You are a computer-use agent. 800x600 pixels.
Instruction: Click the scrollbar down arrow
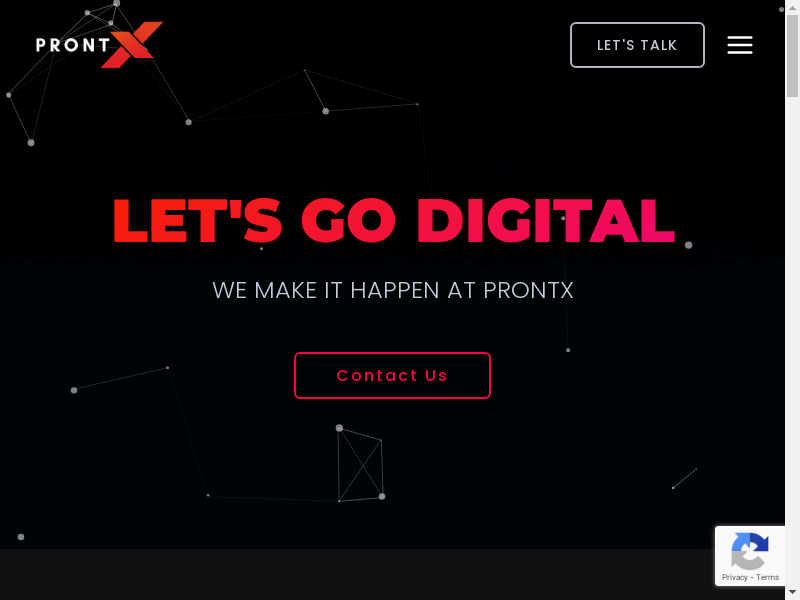pos(792,592)
